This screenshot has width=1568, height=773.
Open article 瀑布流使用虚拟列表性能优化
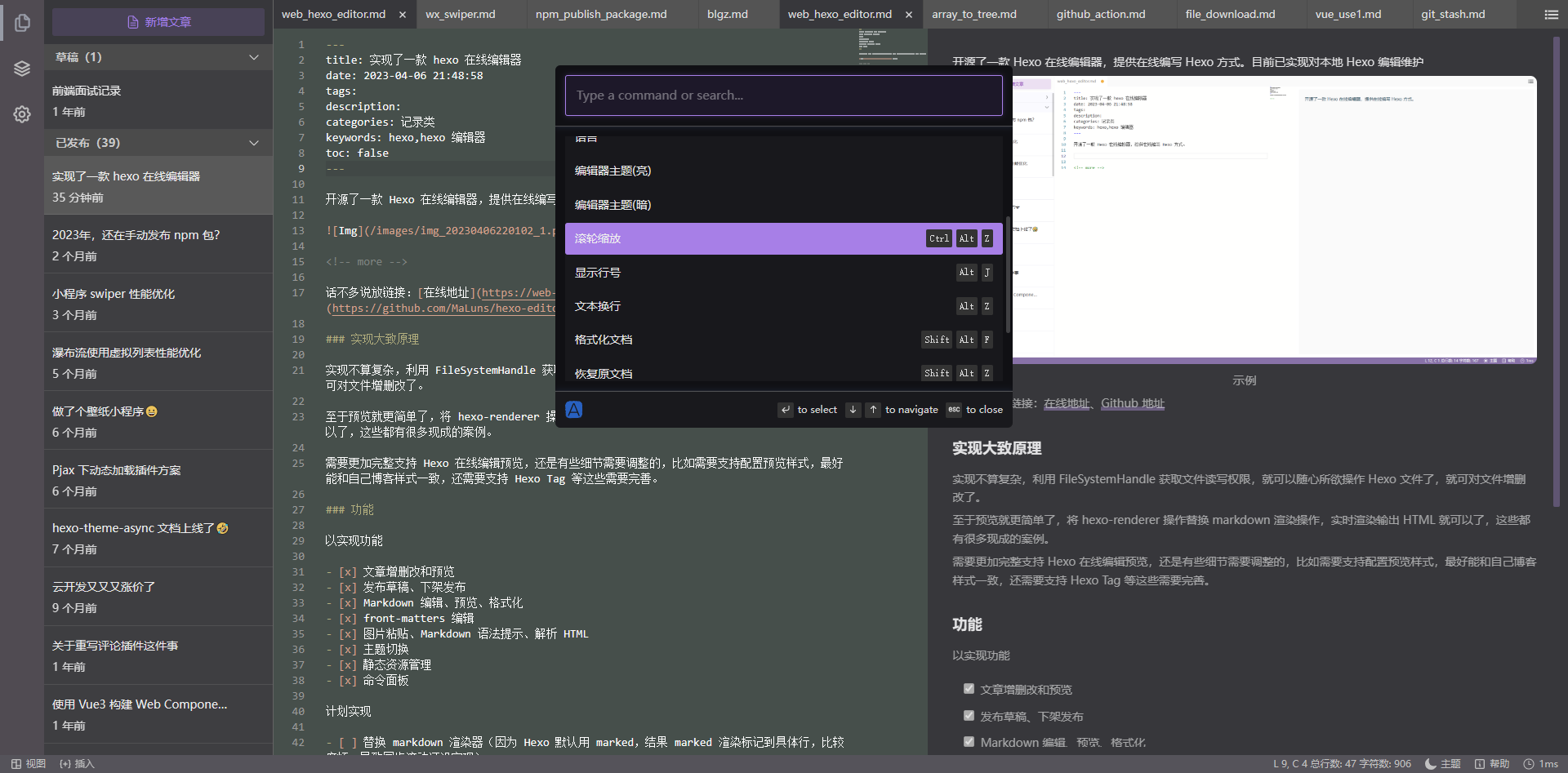[158, 362]
